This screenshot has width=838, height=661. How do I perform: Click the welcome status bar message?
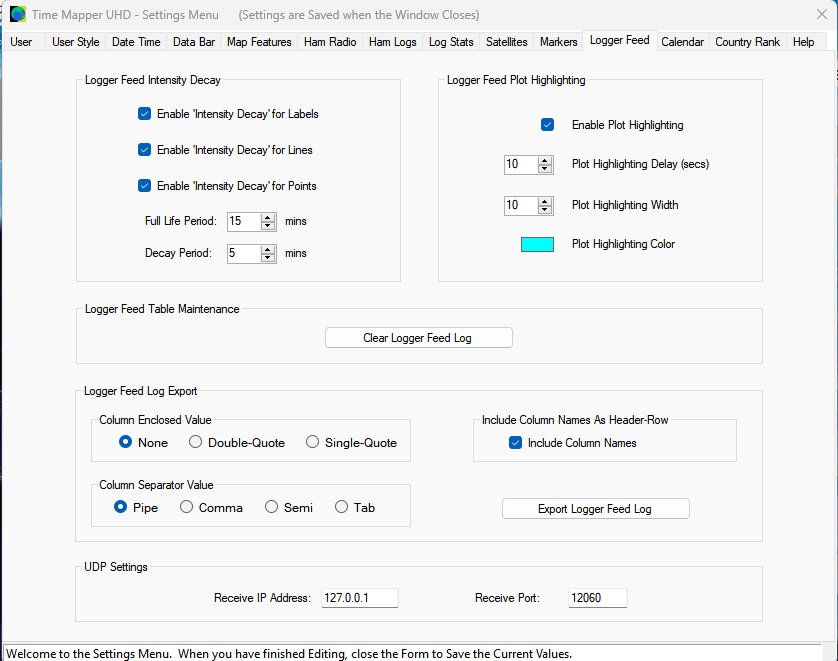click(289, 654)
